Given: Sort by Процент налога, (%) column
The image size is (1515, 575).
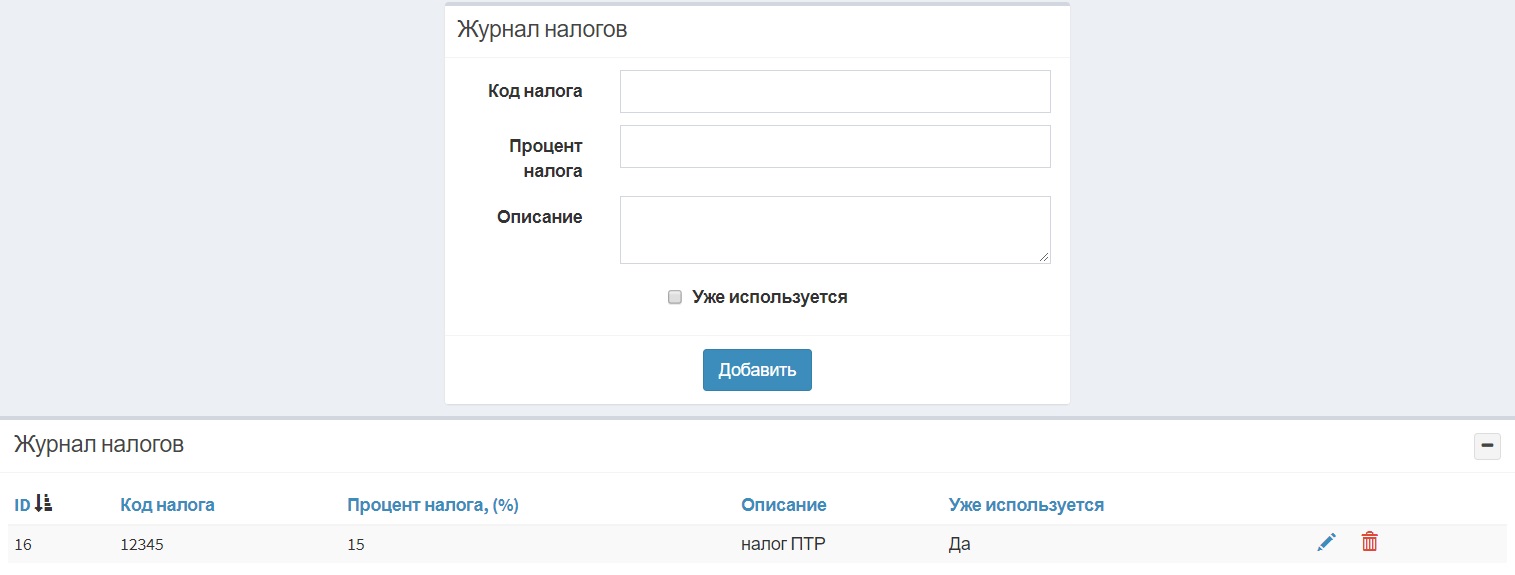Looking at the screenshot, I should point(432,505).
